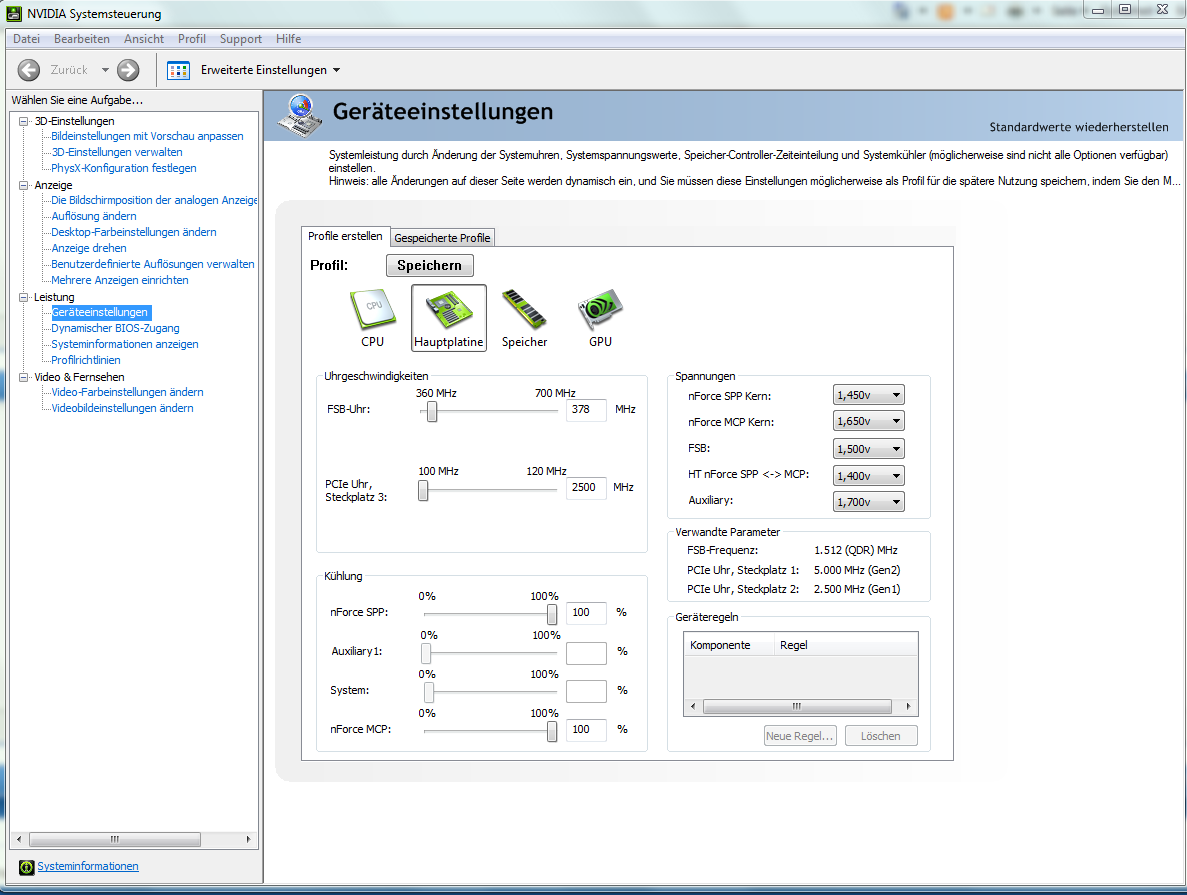Click the Neue Regel button
This screenshot has height=895, width=1187.
pos(800,736)
